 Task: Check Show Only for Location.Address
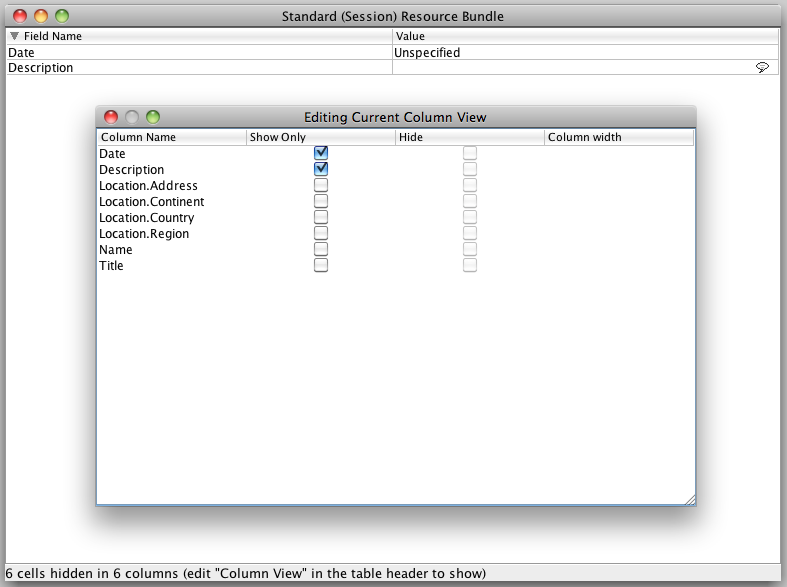321,185
